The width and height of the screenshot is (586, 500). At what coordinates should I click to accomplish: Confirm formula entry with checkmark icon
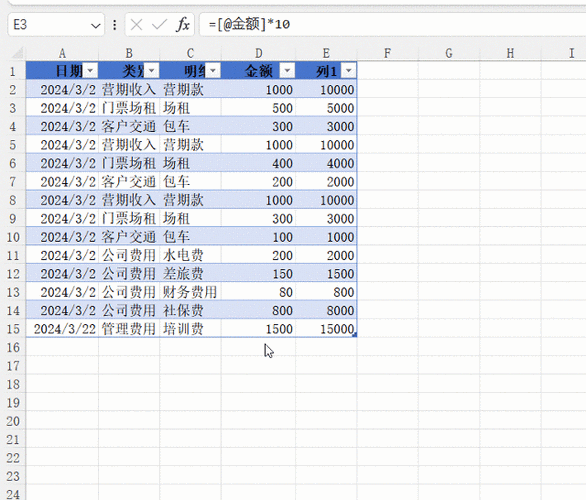[x=159, y=25]
